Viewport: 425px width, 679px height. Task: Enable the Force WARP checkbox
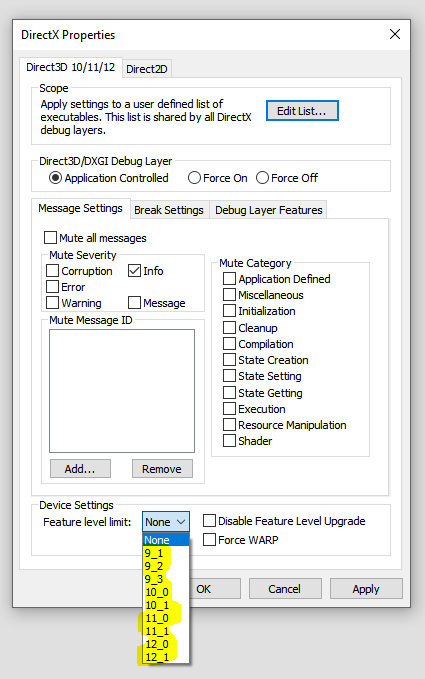click(x=209, y=540)
